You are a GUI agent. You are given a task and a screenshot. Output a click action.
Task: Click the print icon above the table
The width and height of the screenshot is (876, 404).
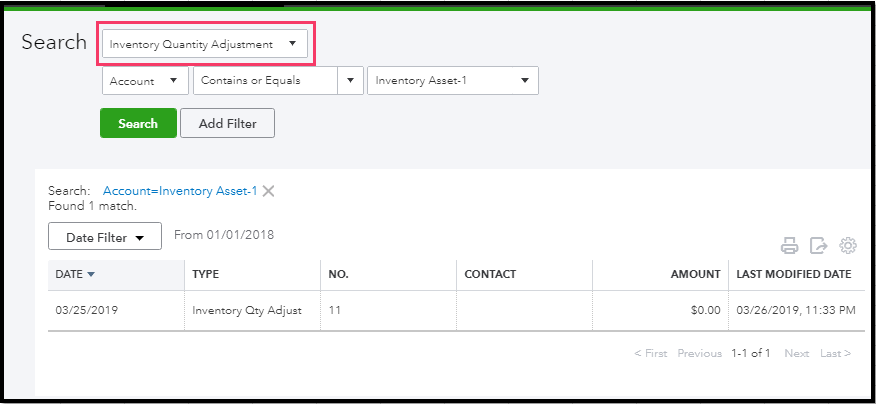(789, 245)
